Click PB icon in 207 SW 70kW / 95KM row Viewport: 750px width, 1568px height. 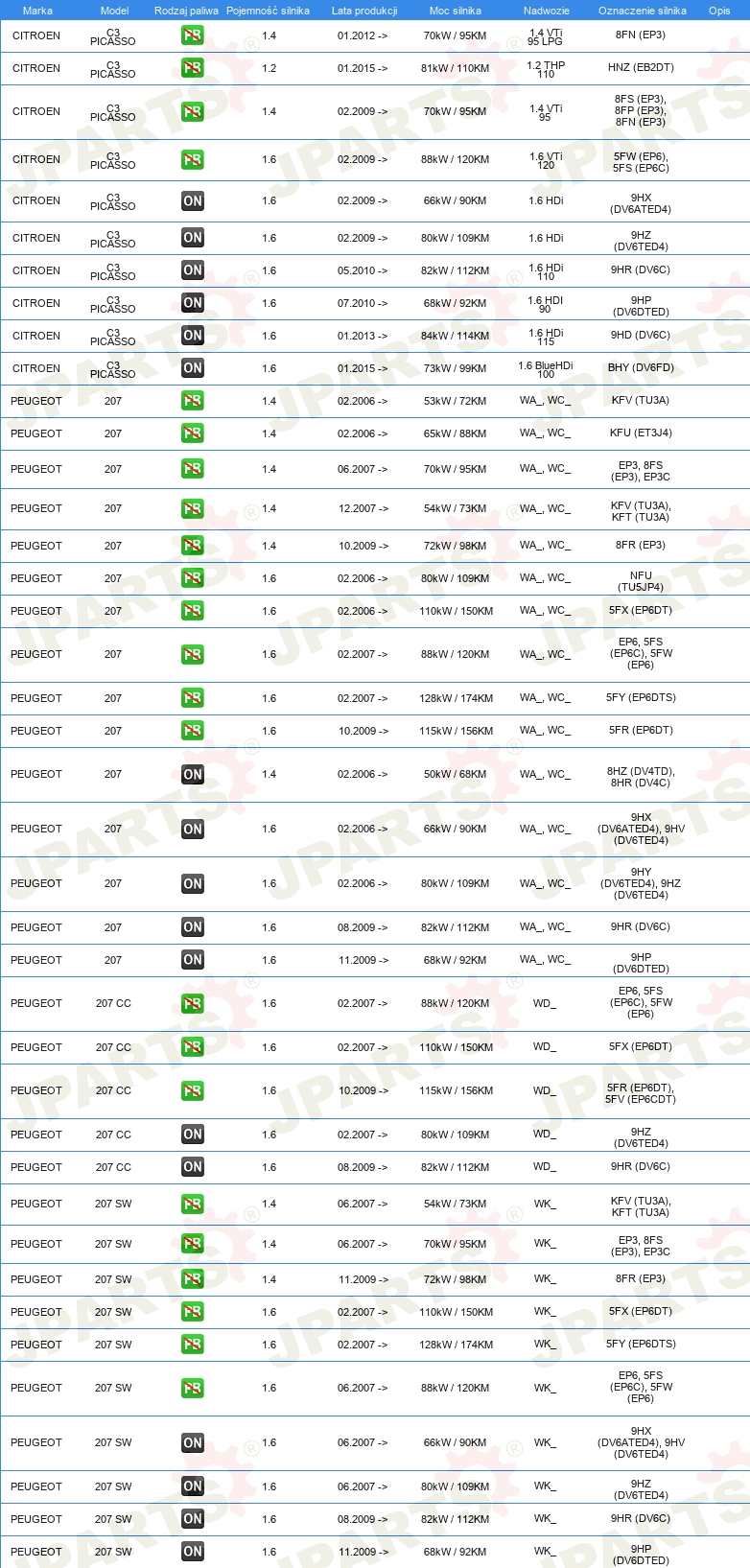193,1244
